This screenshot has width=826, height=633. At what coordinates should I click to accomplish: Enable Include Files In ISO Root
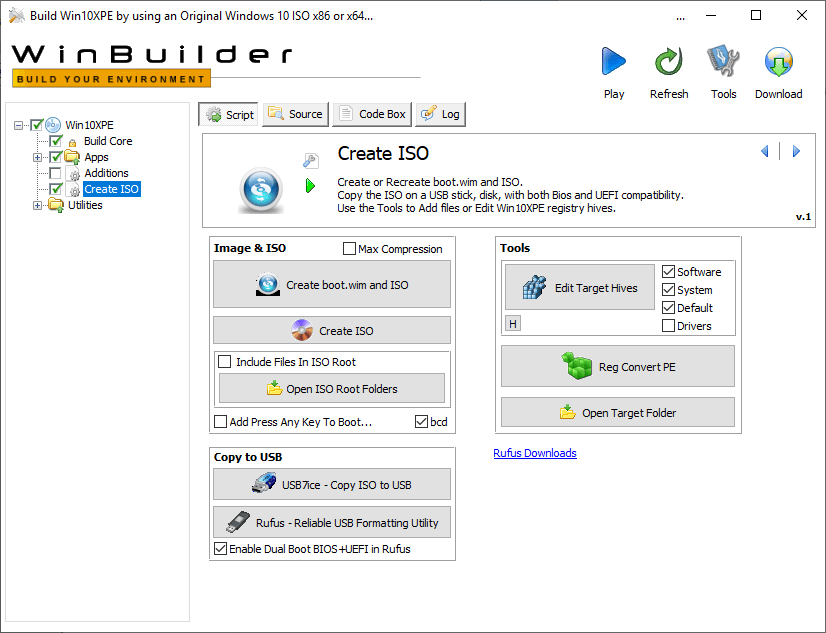224,362
